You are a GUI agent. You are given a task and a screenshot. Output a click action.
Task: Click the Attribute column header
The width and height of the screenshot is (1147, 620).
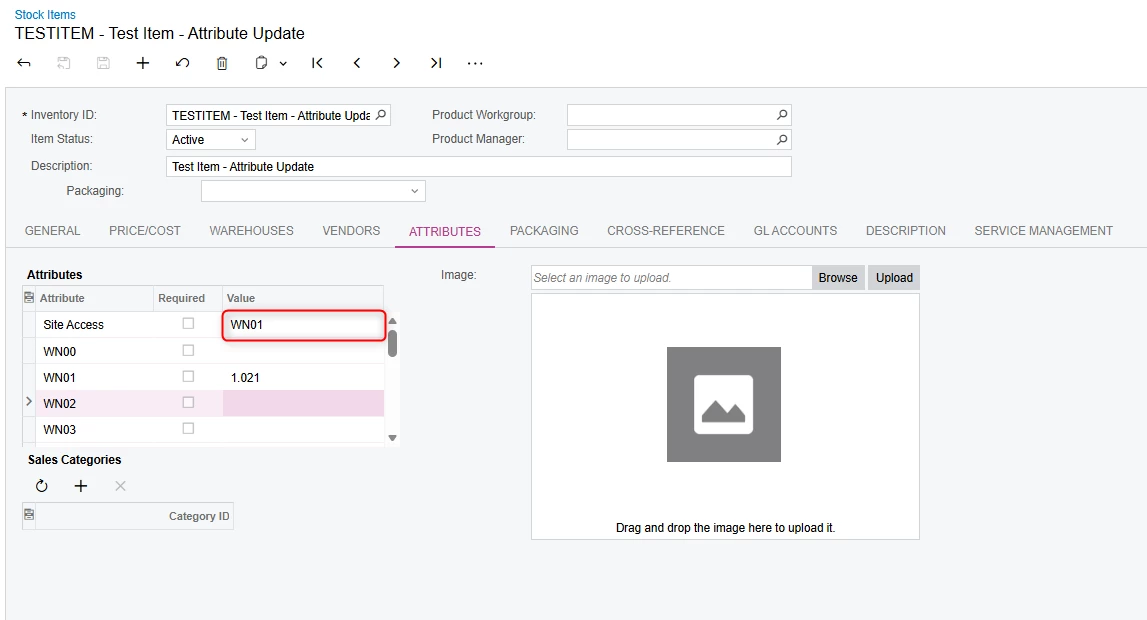click(94, 298)
